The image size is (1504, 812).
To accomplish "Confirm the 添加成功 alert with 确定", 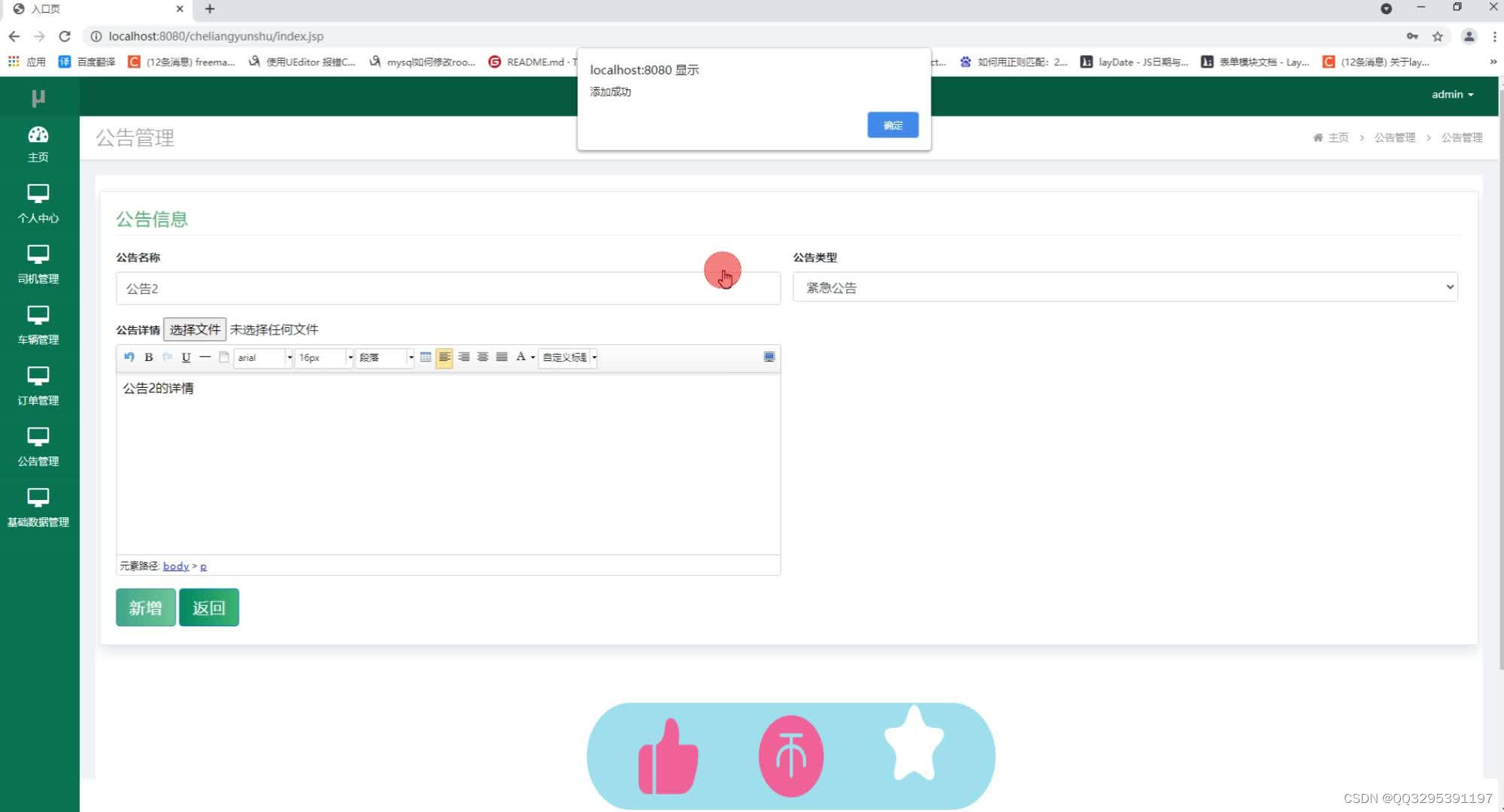I will coord(893,125).
